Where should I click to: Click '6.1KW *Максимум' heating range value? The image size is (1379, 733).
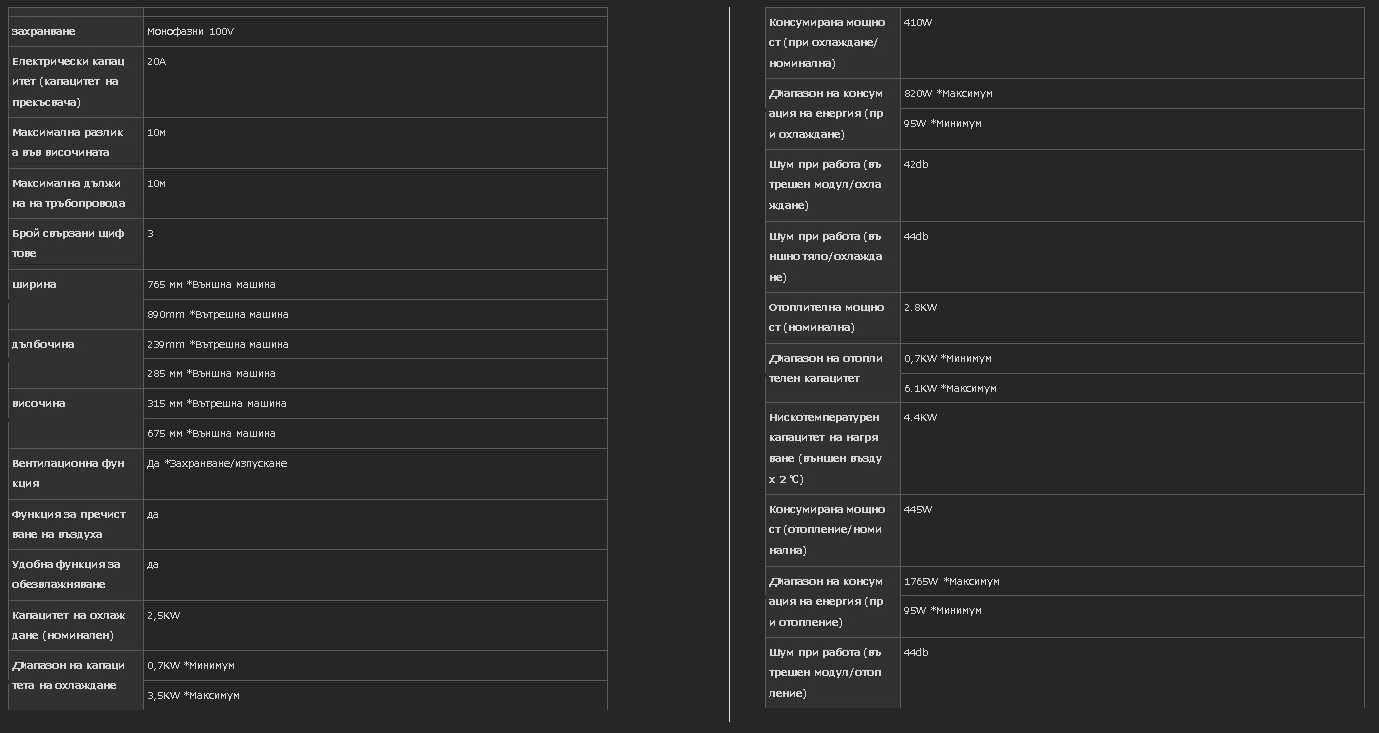950,388
